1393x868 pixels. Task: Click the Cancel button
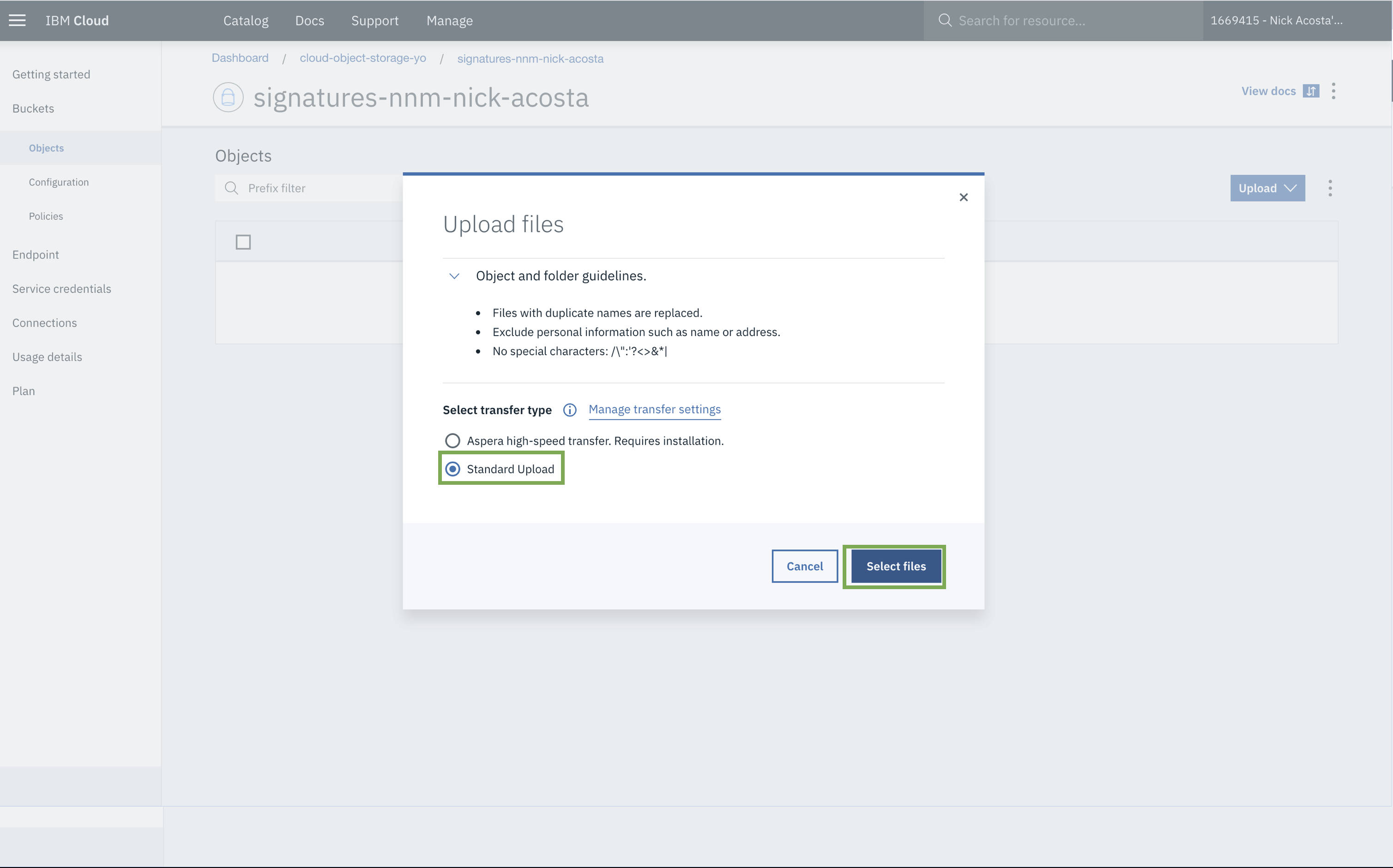(x=804, y=567)
